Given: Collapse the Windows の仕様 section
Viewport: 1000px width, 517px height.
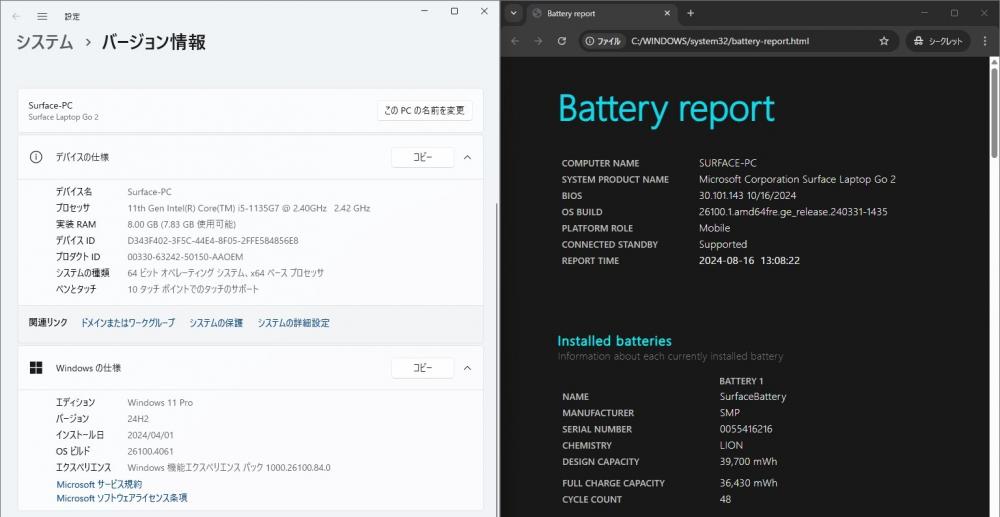Looking at the screenshot, I should click(x=467, y=368).
